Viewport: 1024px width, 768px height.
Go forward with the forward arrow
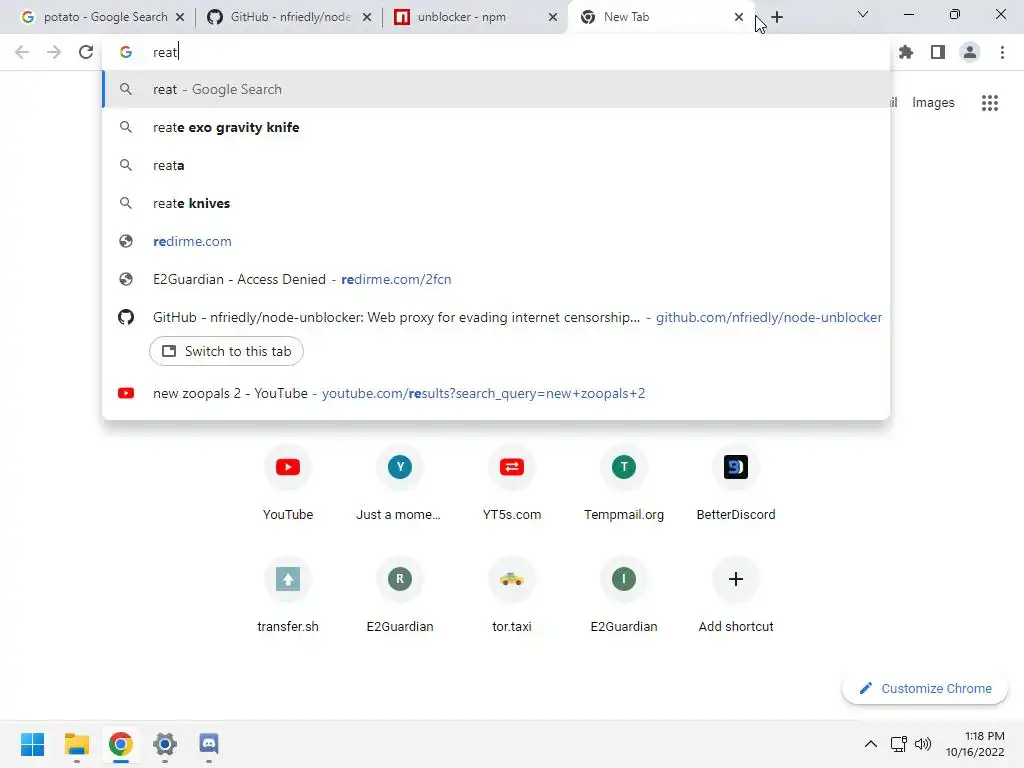[x=54, y=52]
